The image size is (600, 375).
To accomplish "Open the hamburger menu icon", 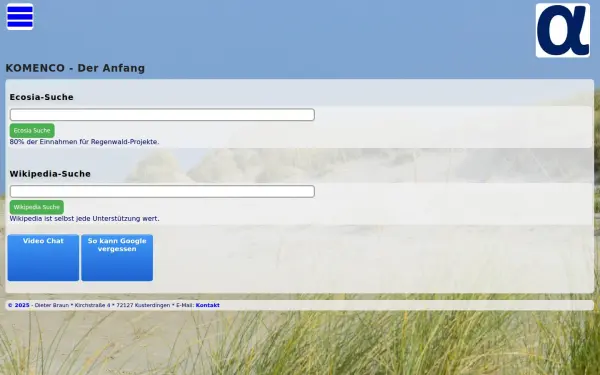I will coord(20,16).
